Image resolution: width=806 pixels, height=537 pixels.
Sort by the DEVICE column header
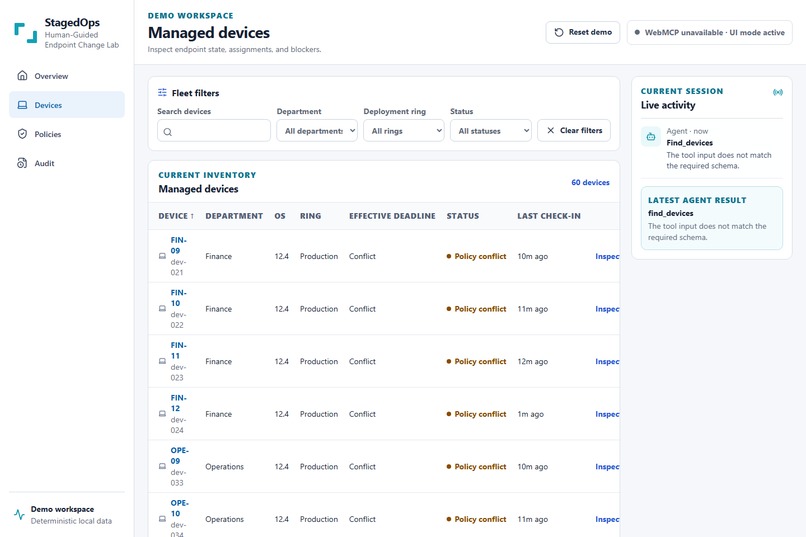(x=176, y=216)
